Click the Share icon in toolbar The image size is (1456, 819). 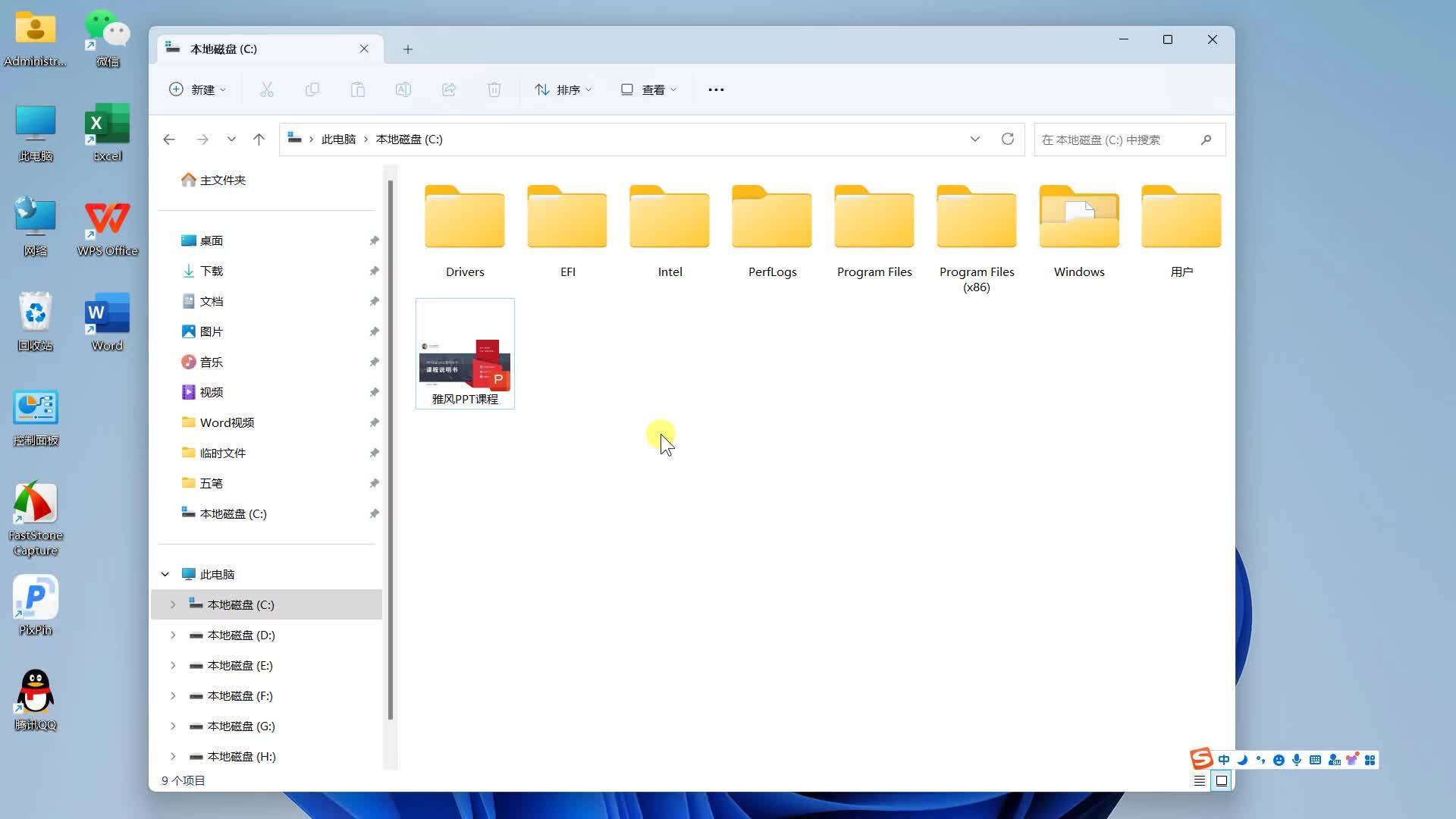(x=448, y=89)
